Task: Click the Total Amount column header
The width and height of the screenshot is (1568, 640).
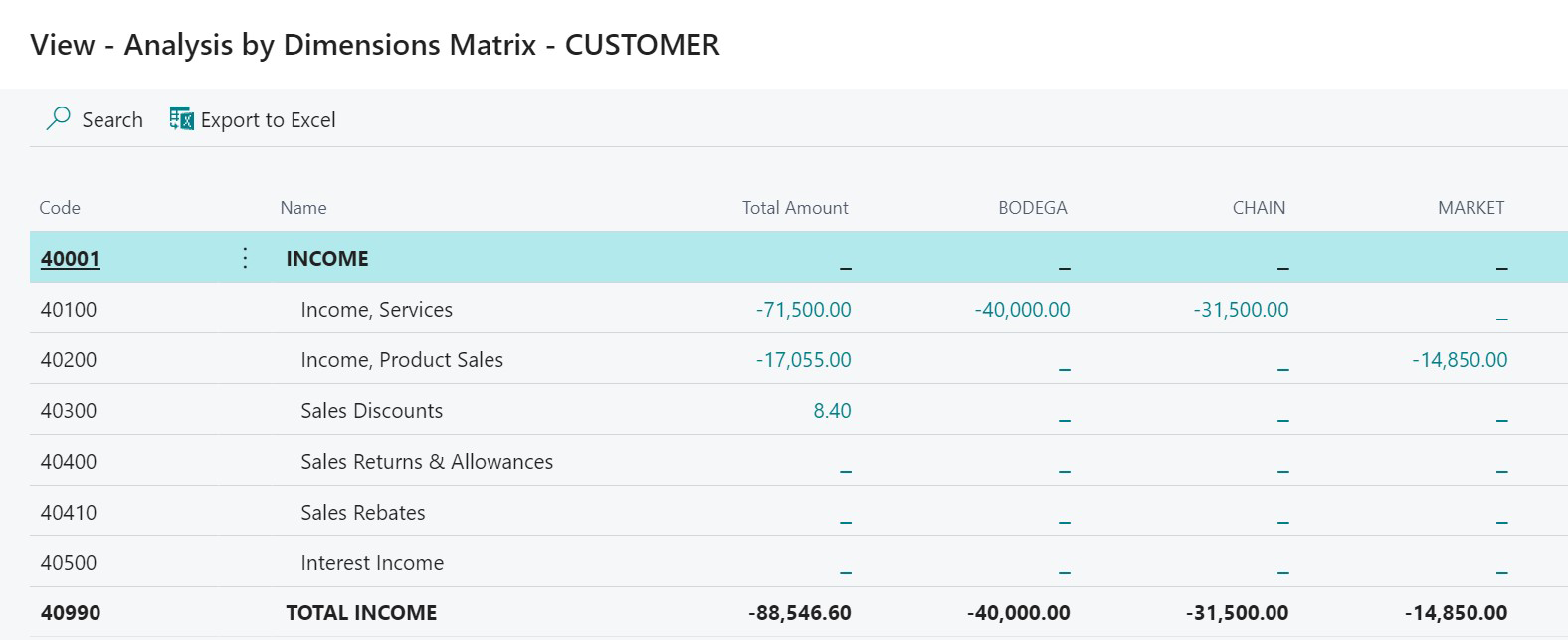Action: pos(795,208)
